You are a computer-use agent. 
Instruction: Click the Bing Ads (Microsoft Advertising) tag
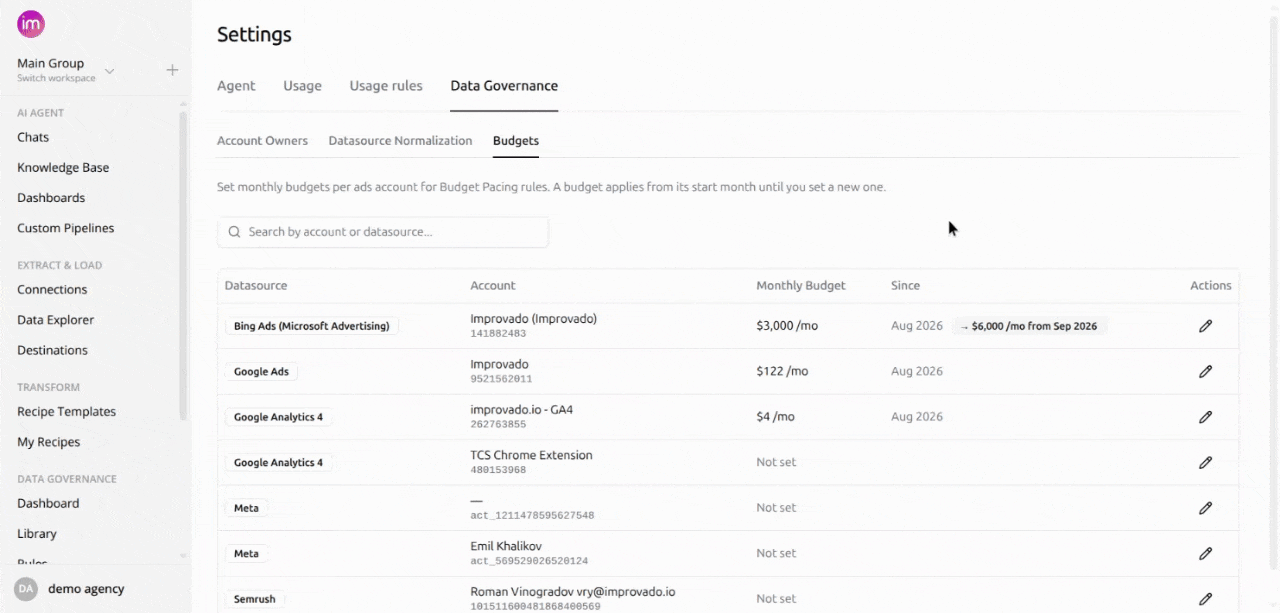point(312,326)
